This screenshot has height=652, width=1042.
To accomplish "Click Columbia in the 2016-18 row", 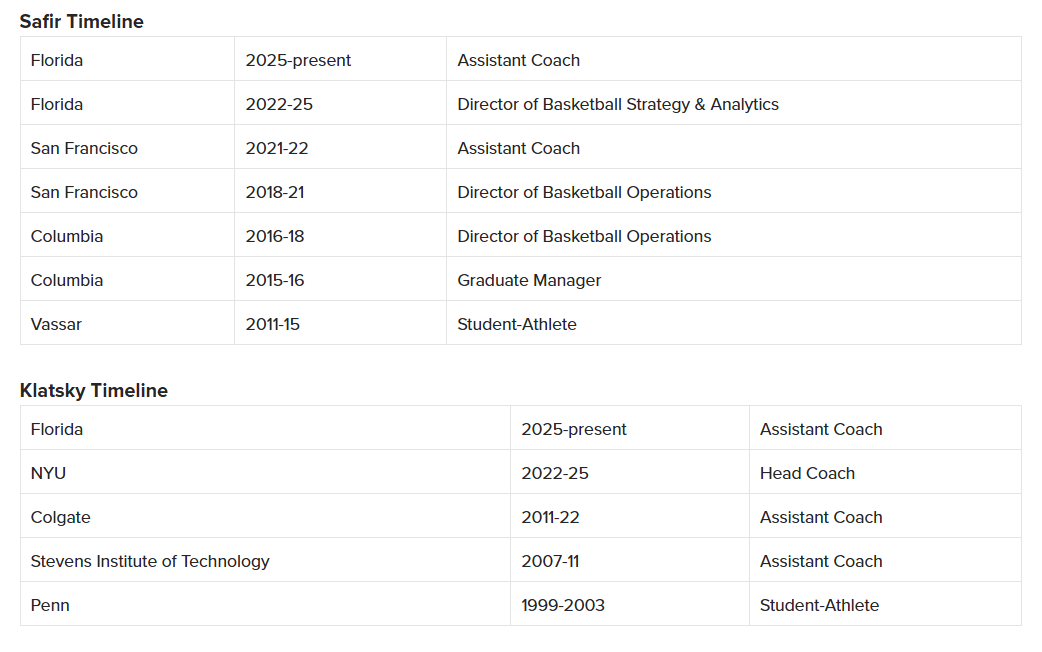I will pos(67,236).
